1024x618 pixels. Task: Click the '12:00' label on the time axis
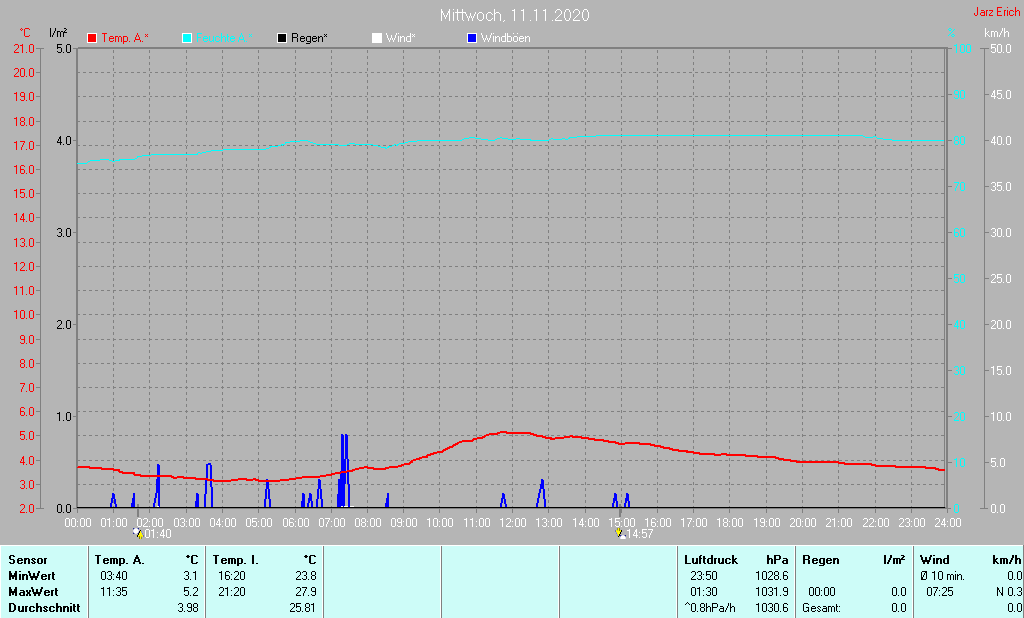[513, 523]
